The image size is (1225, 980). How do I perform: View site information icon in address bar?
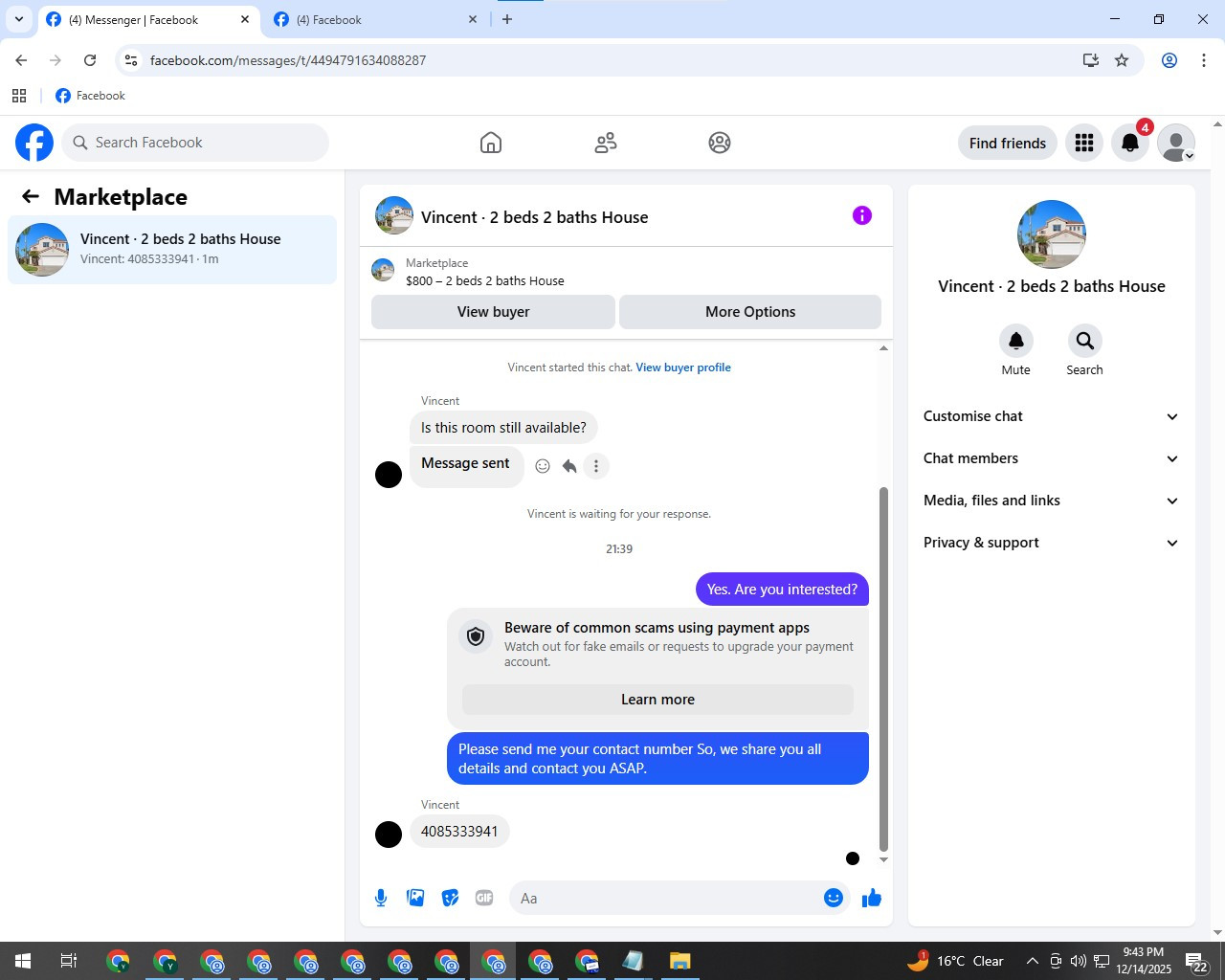coord(131,60)
